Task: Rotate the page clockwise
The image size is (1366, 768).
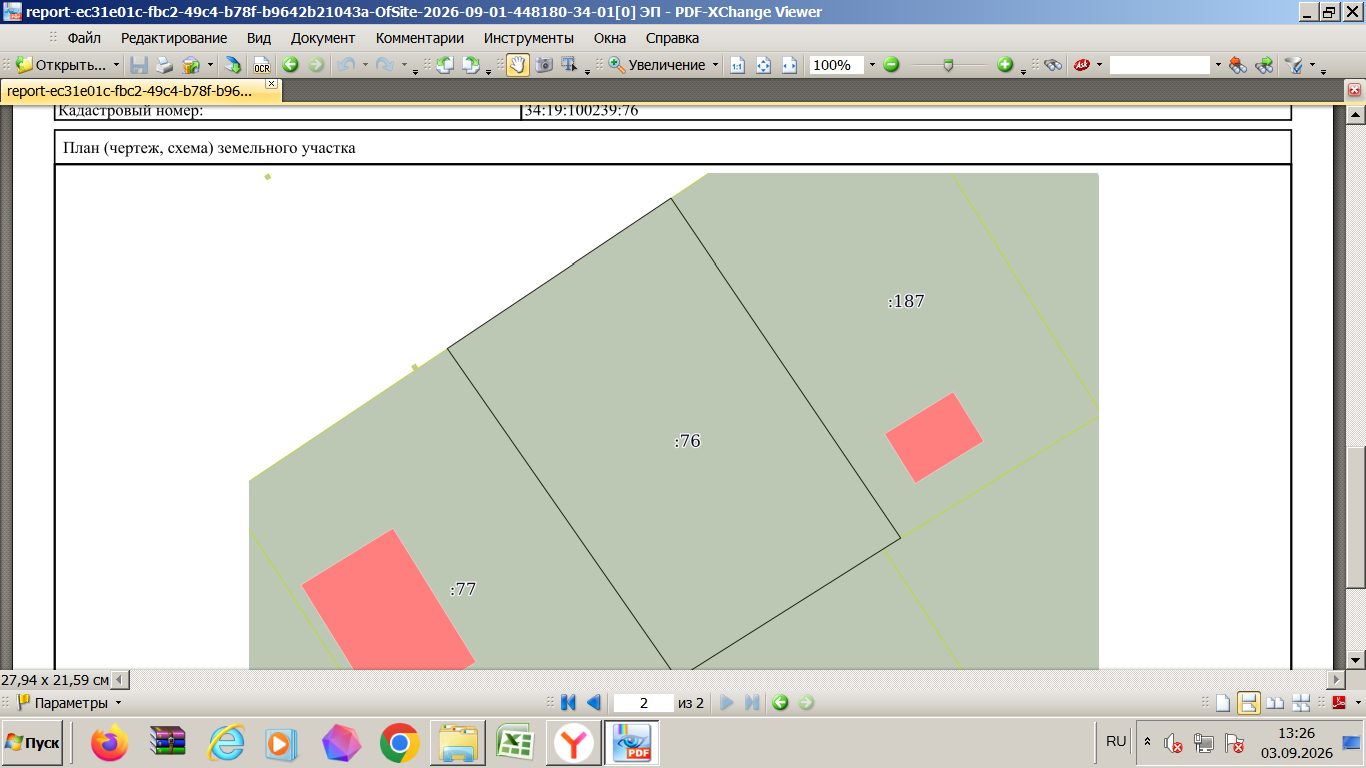Action: point(470,65)
